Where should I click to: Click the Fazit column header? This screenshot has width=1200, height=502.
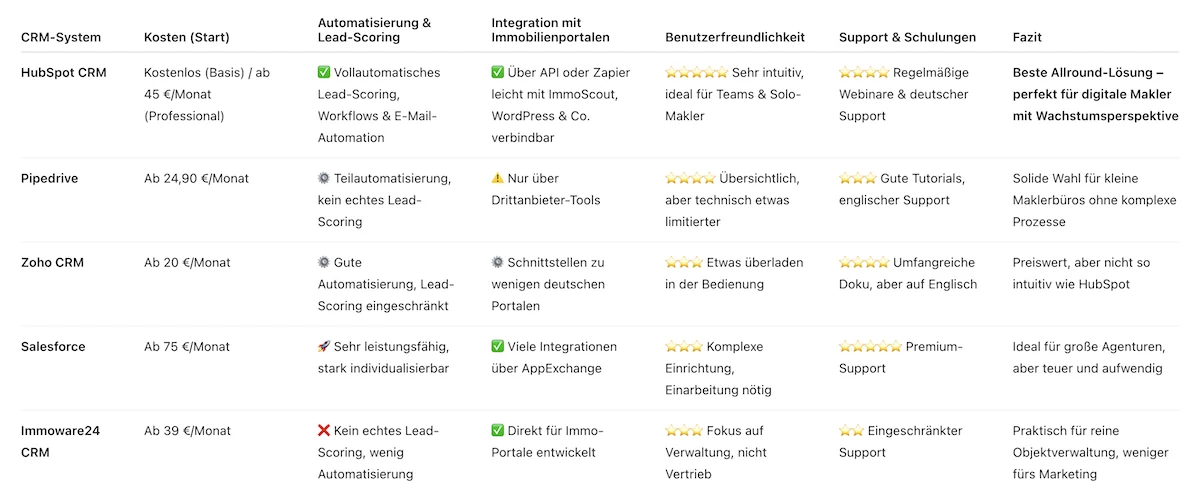[x=1027, y=38]
